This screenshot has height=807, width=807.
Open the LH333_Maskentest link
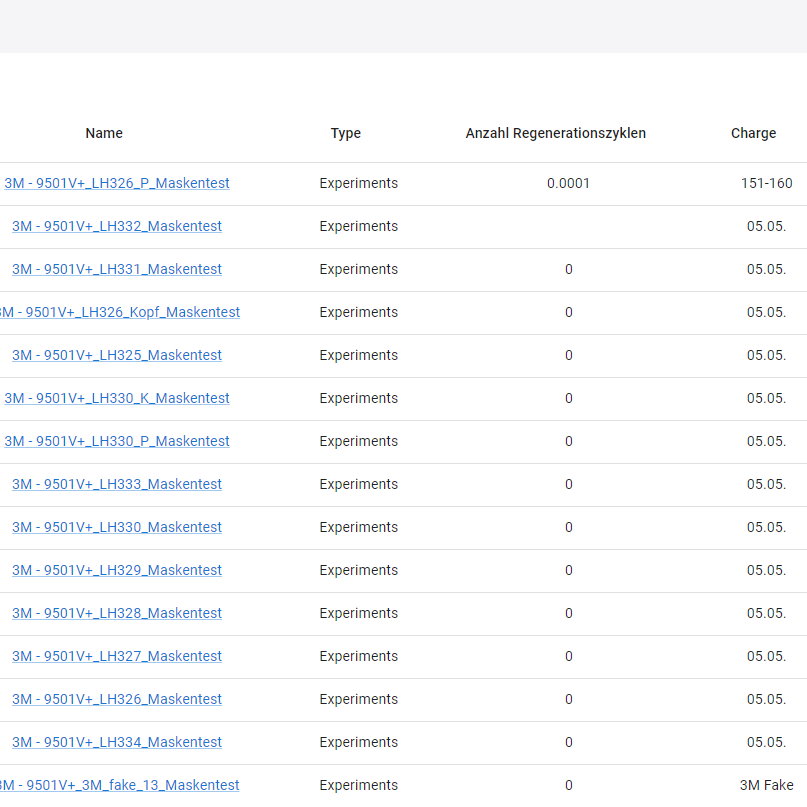(x=117, y=484)
